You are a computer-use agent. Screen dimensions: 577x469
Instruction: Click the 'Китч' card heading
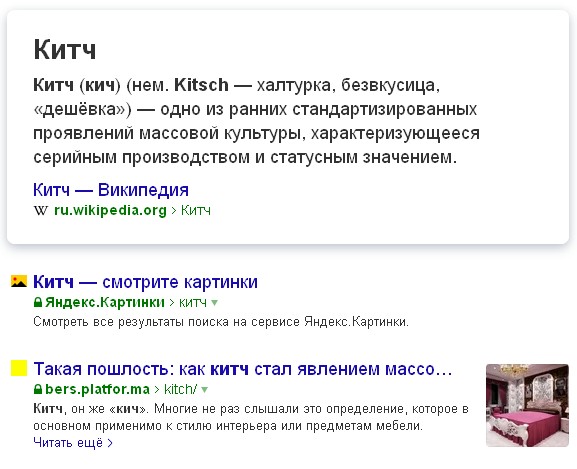[65, 49]
